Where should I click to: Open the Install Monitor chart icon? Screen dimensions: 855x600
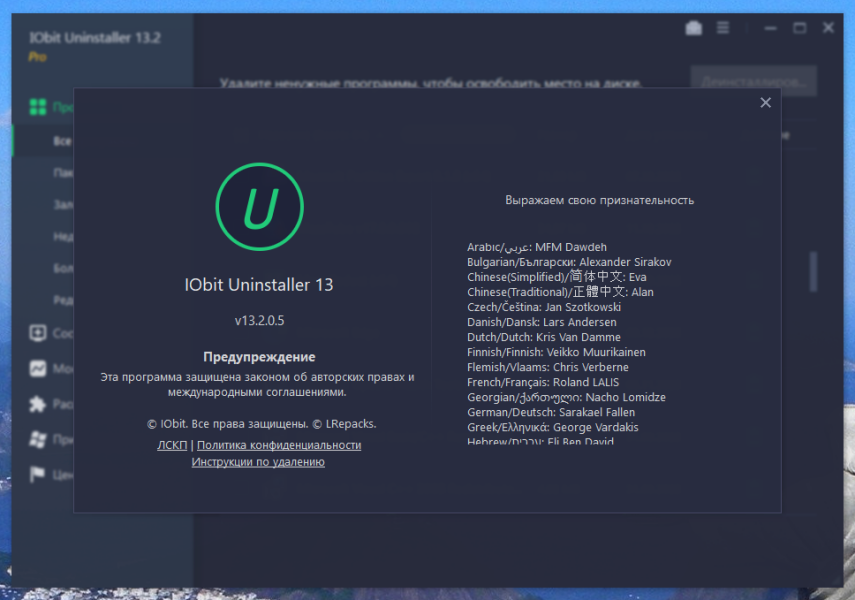coord(38,369)
